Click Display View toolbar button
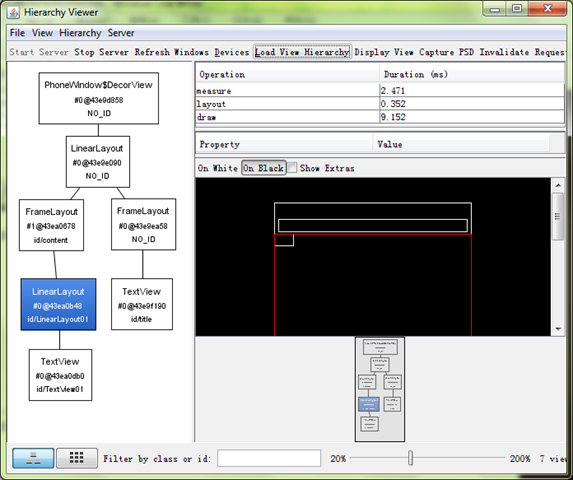The width and height of the screenshot is (573, 480). click(x=384, y=52)
